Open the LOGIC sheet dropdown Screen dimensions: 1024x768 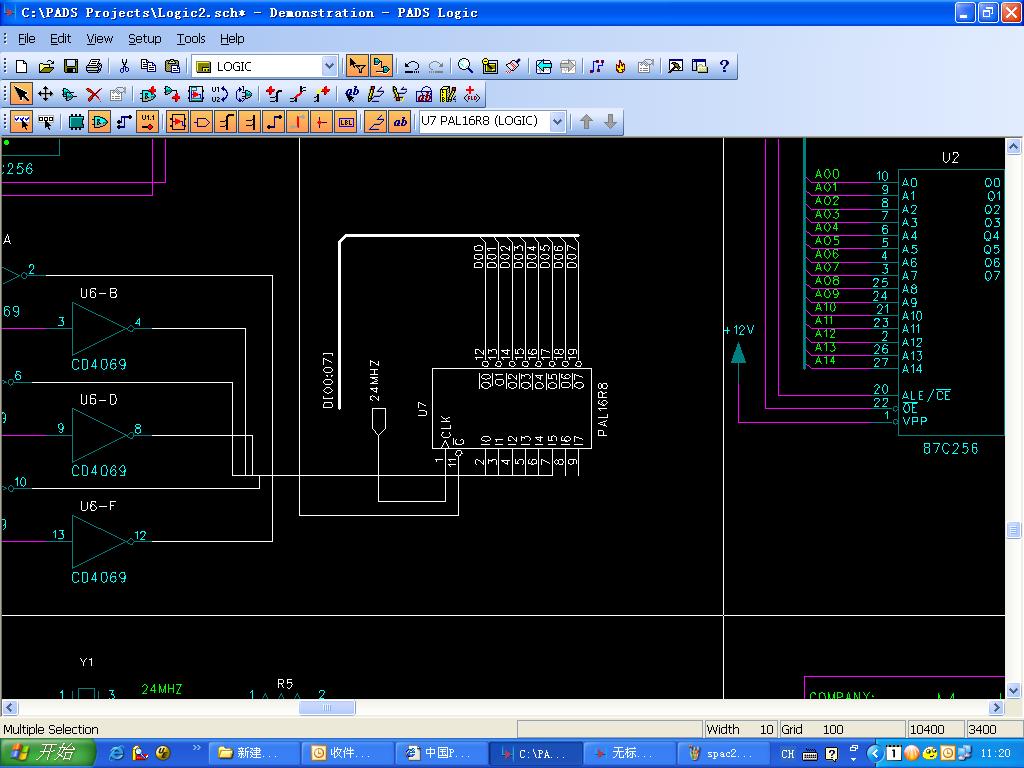(x=329, y=66)
